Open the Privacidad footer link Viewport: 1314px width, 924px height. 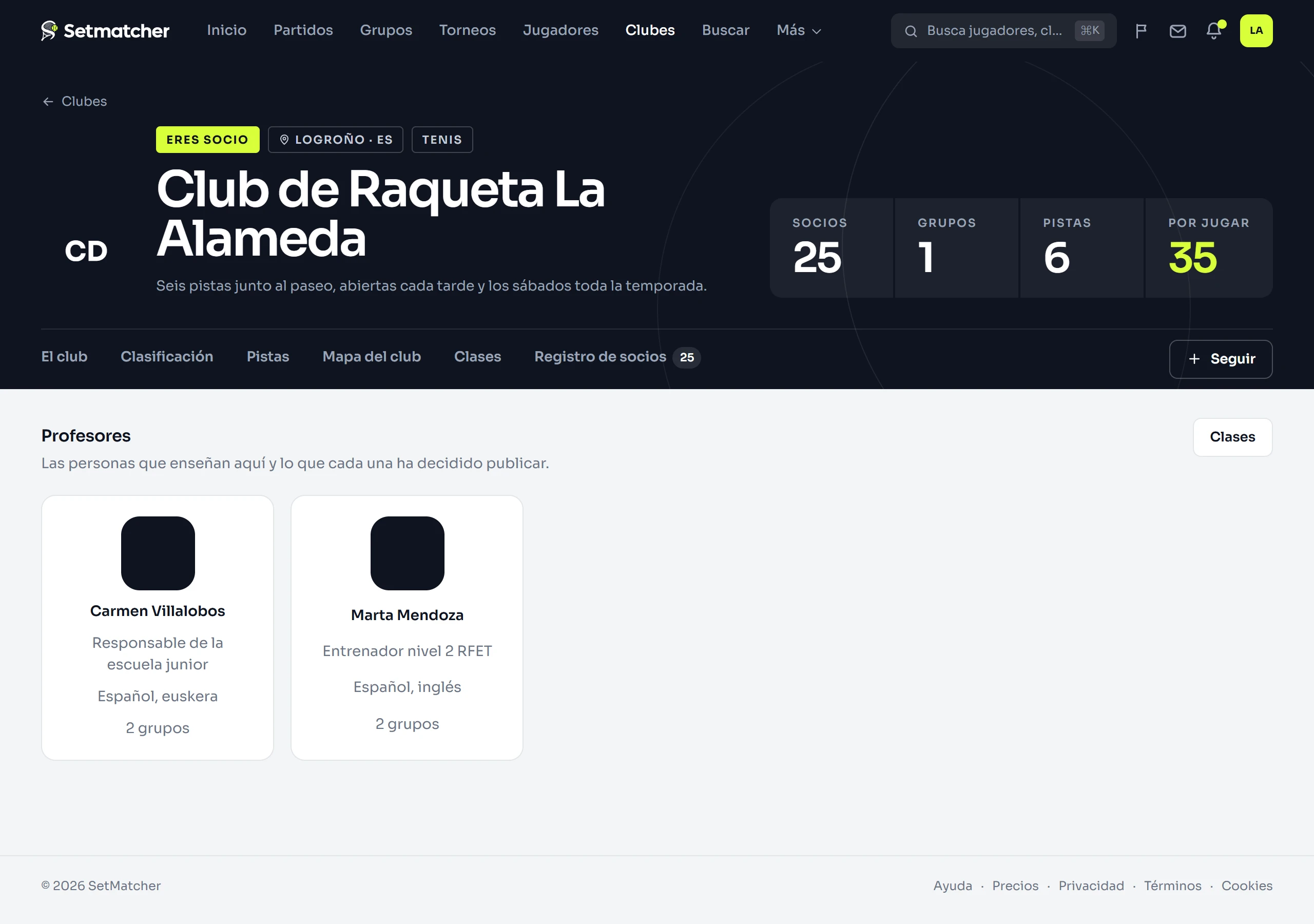1091,885
